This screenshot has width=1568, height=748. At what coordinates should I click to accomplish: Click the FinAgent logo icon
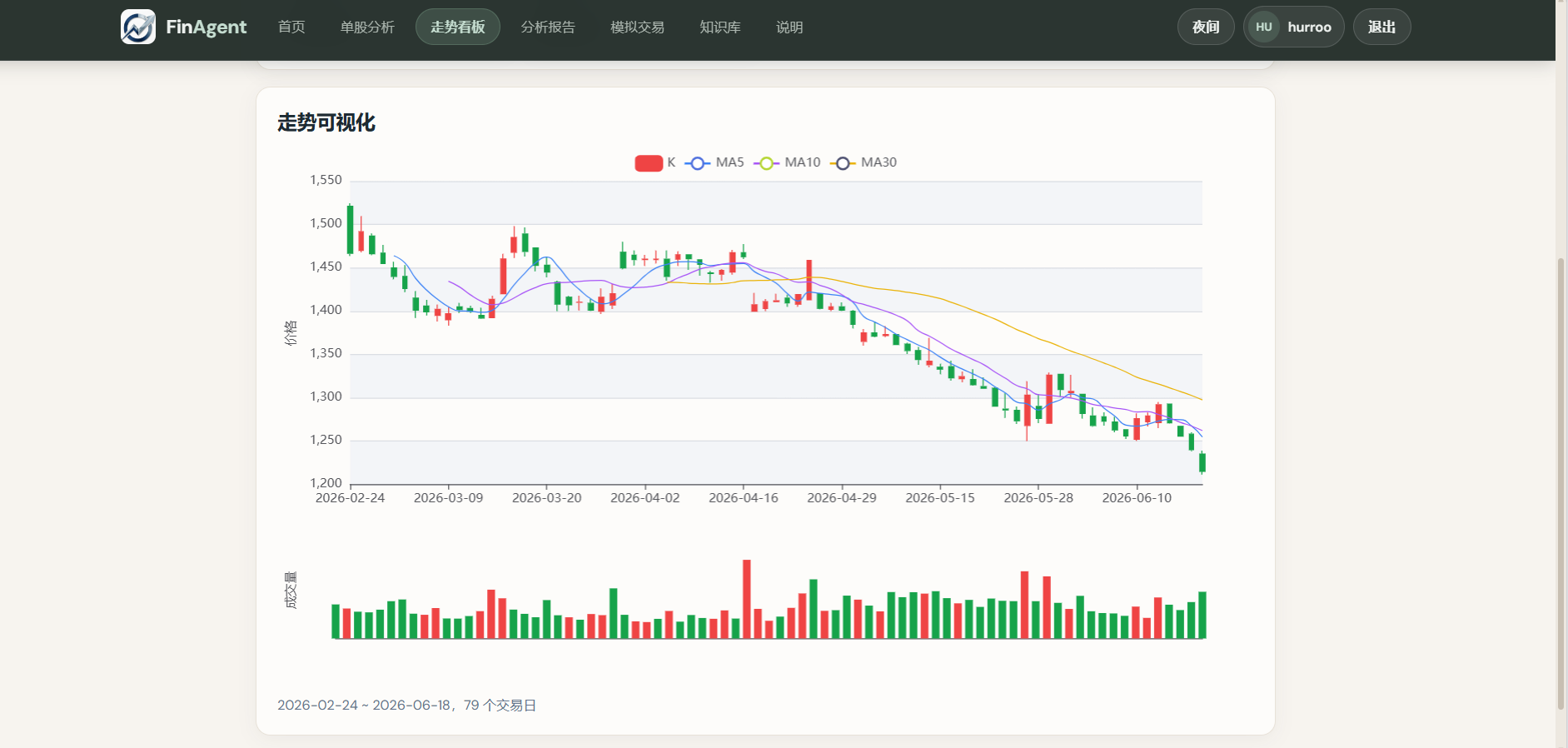point(138,27)
